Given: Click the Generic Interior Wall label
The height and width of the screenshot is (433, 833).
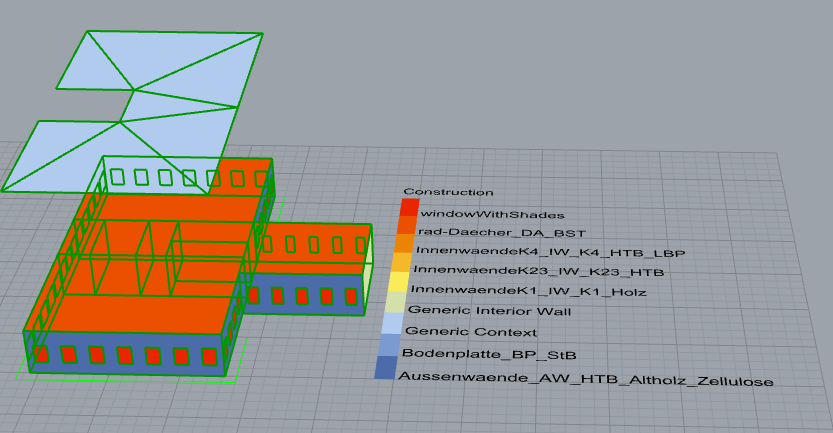Looking at the screenshot, I should click(489, 311).
